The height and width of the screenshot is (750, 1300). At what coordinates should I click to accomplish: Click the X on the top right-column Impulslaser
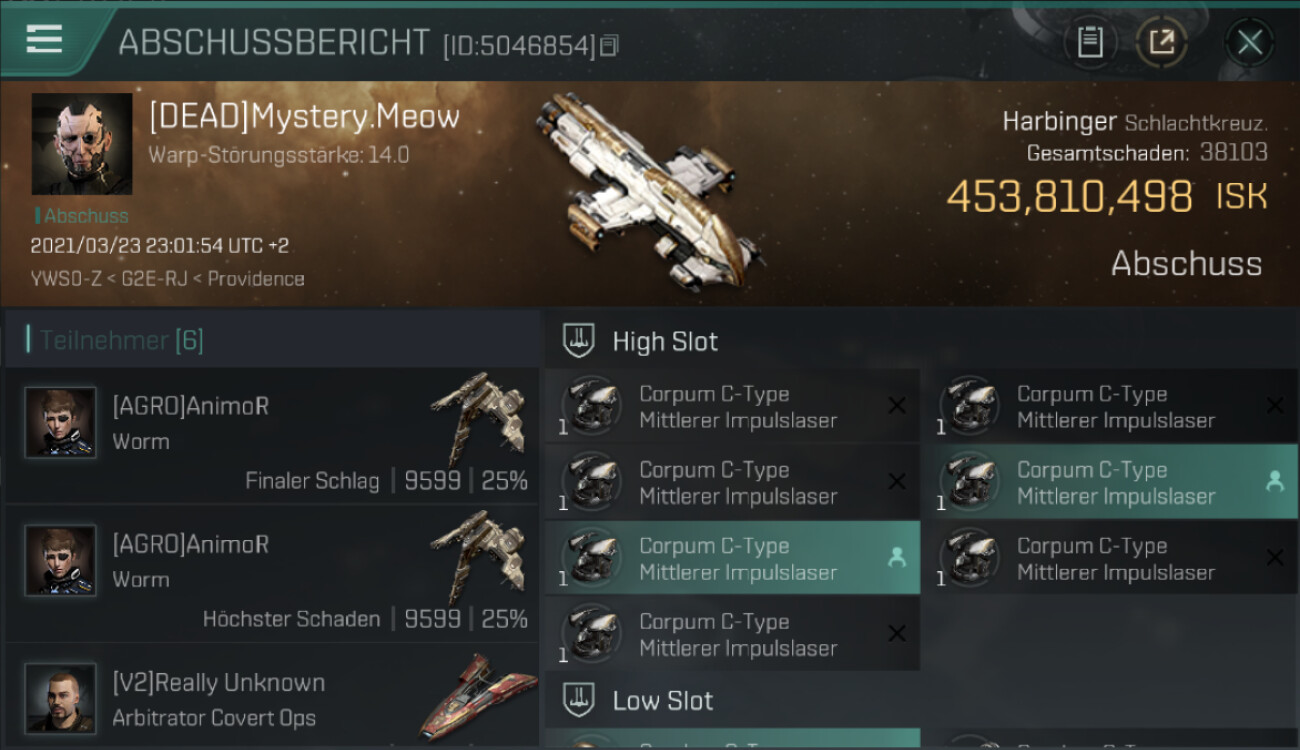pyautogui.click(x=1275, y=406)
